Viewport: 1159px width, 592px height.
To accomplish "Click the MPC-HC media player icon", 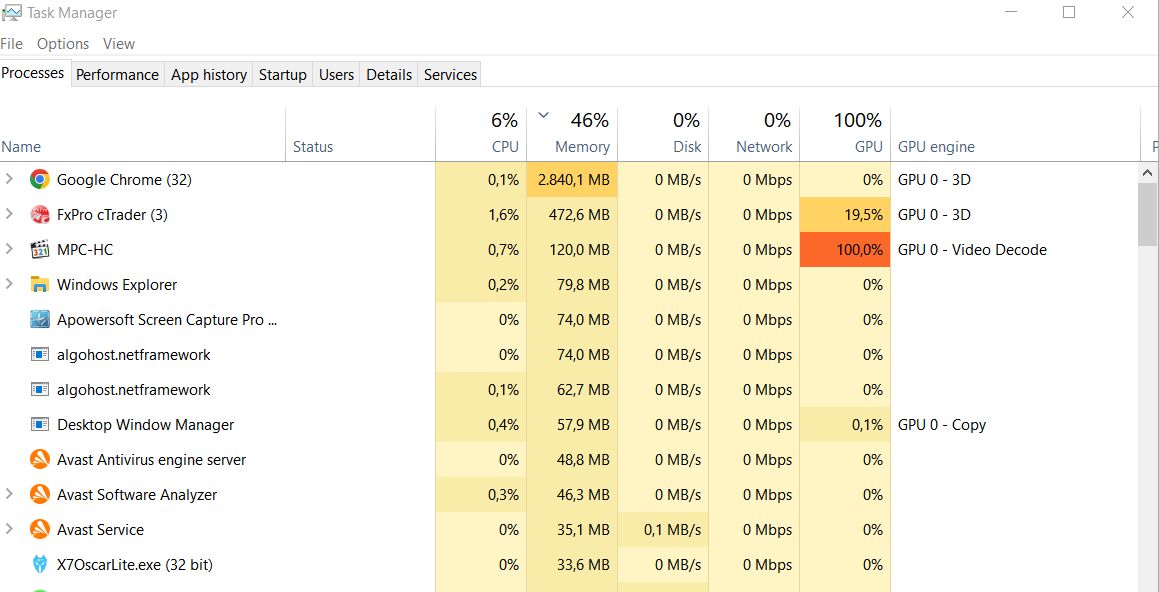I will 39,250.
